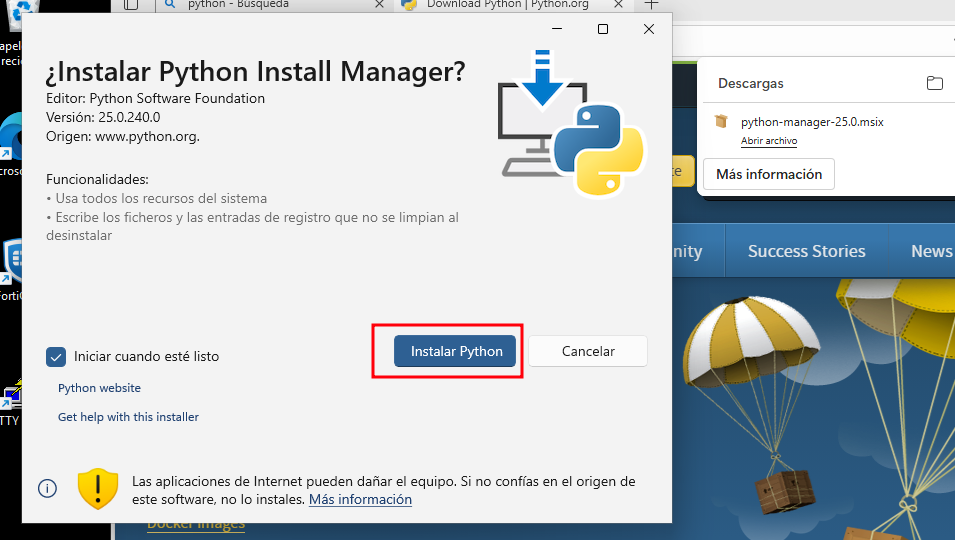The width and height of the screenshot is (955, 540).
Task: Click the info circle icon in installer
Action: (x=47, y=488)
